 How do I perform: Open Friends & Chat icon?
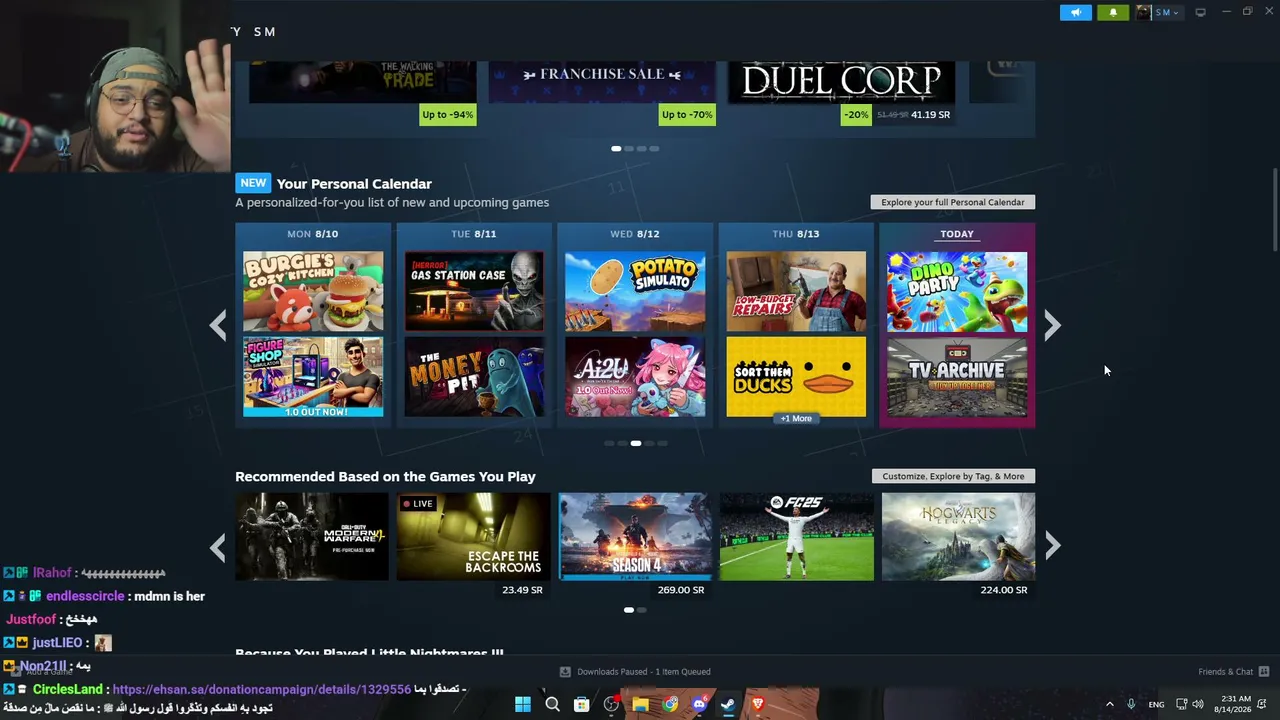pyautogui.click(x=1264, y=672)
